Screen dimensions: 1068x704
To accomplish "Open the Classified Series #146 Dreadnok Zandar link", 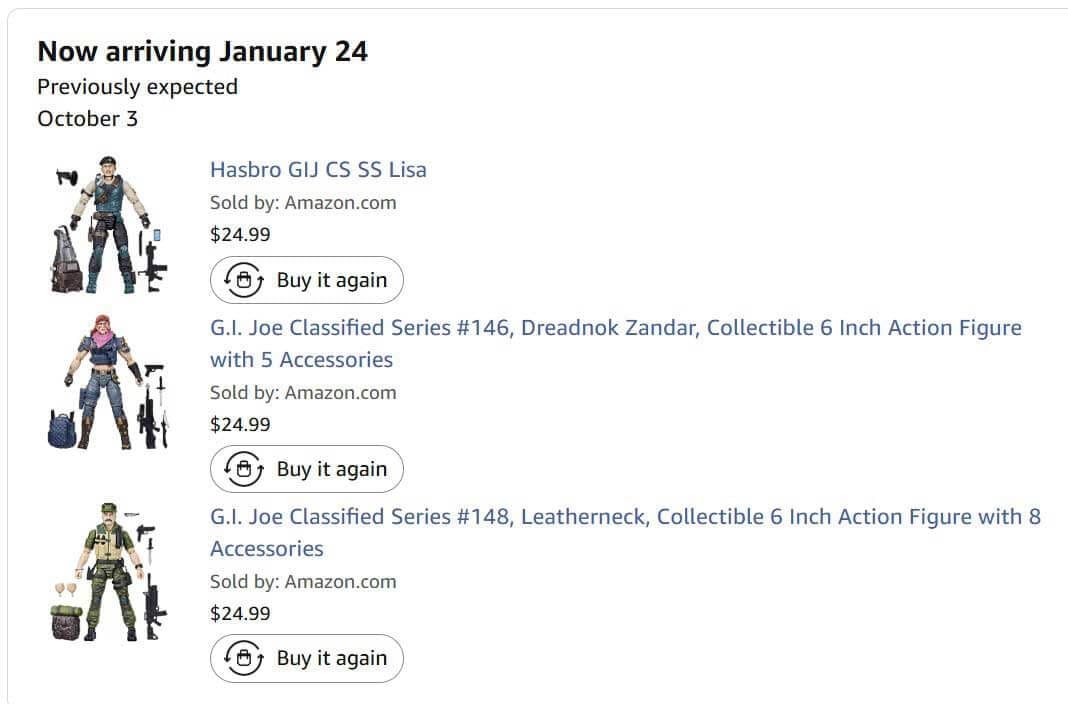I will click(615, 328).
